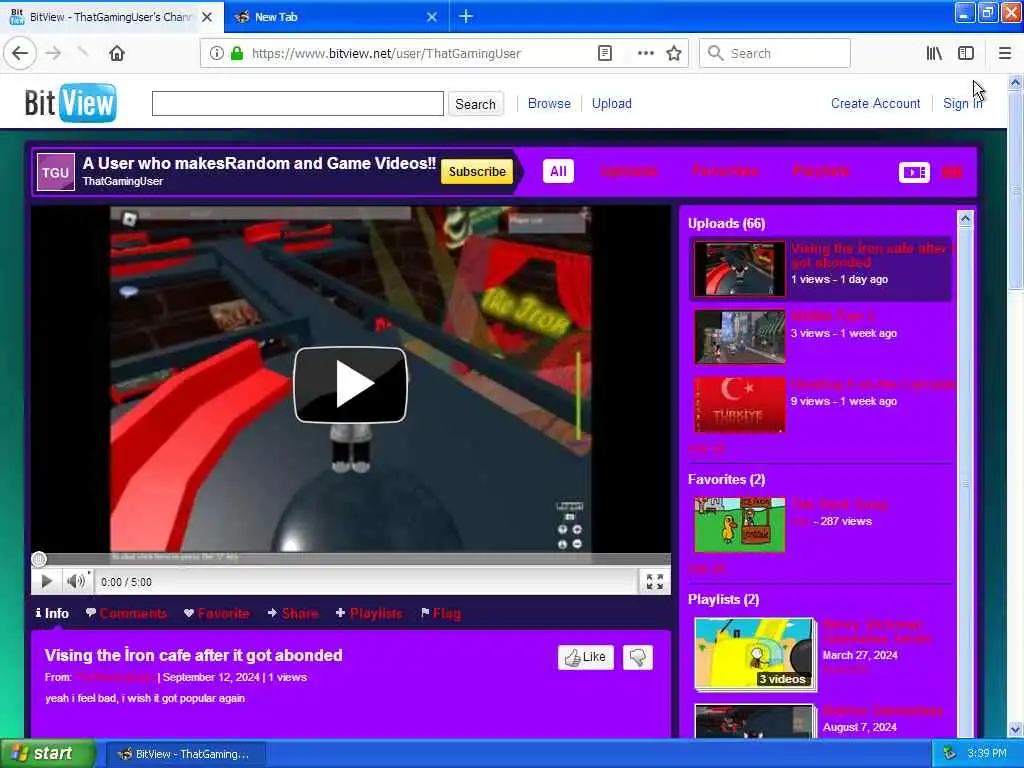Viewport: 1024px width, 768px height.
Task: Click the address bar URL
Action: 386,54
